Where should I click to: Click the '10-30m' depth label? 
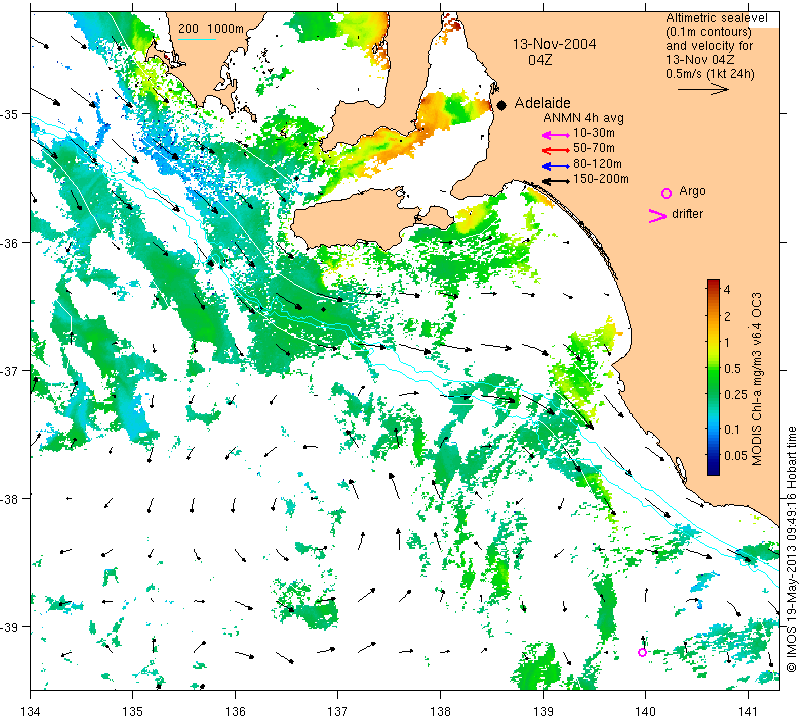tap(594, 133)
